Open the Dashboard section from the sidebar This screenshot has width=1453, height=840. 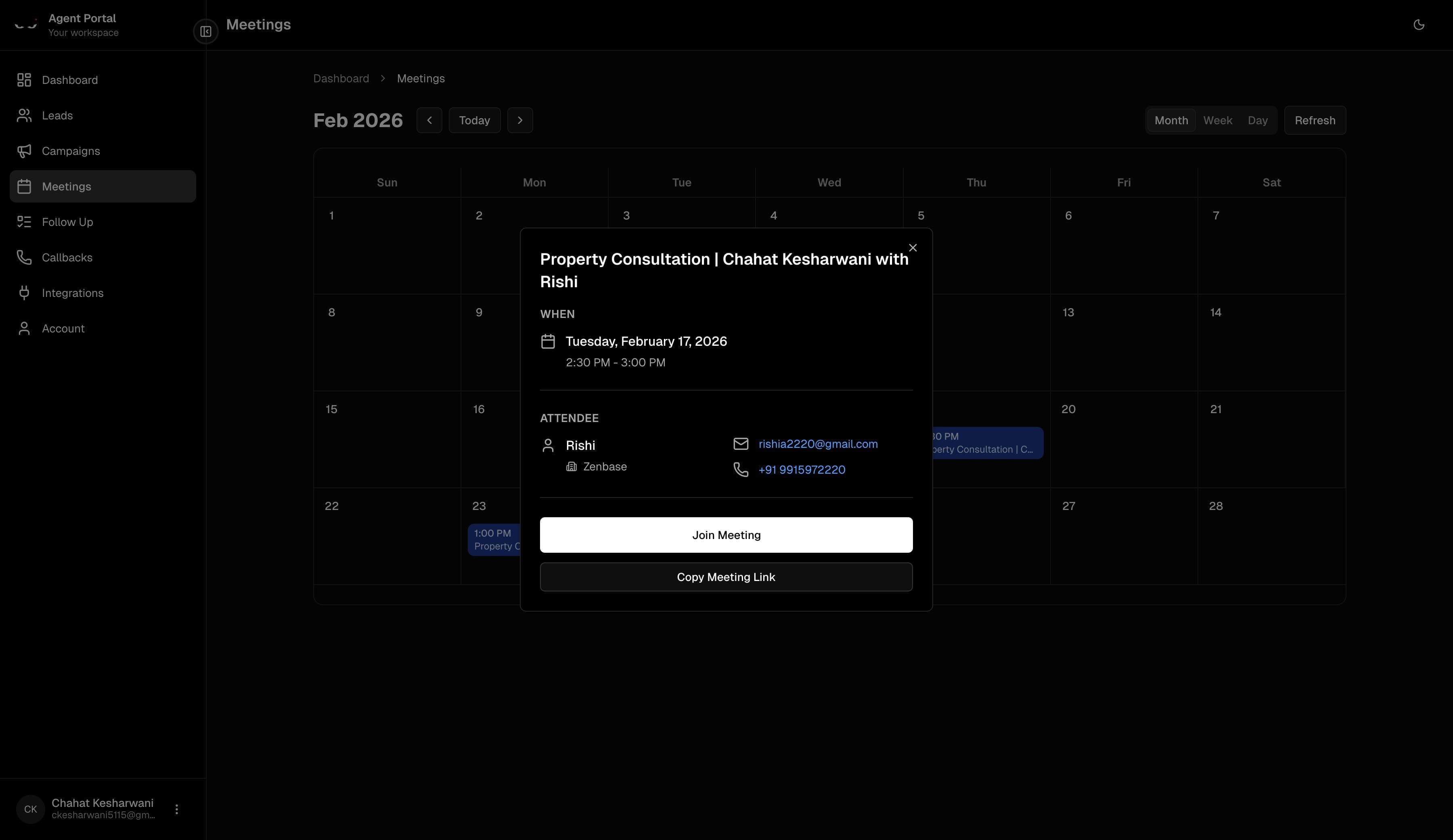point(70,79)
